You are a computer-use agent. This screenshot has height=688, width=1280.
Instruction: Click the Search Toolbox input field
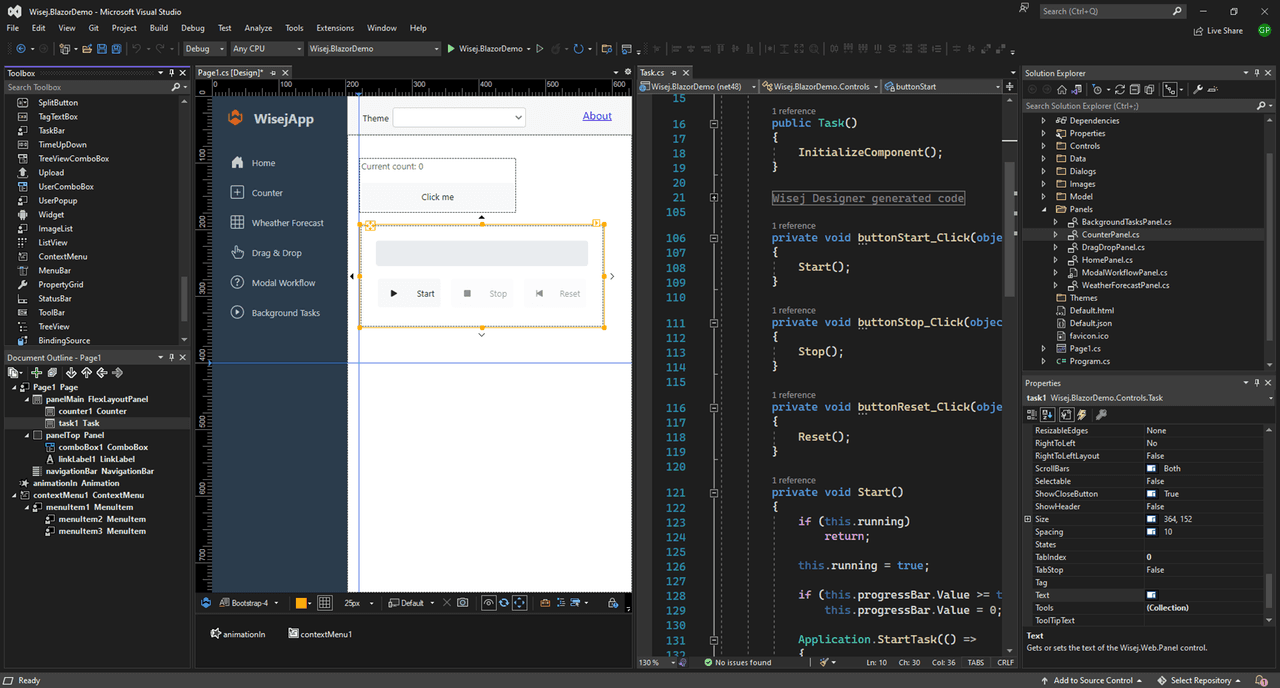[x=88, y=87]
